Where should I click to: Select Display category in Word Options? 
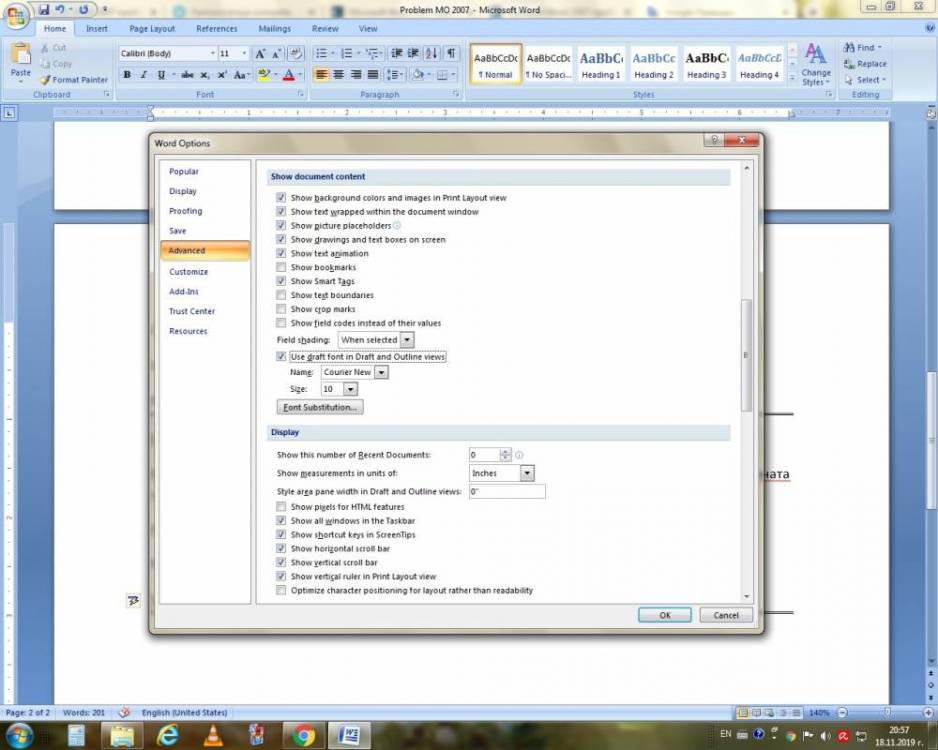pos(182,191)
